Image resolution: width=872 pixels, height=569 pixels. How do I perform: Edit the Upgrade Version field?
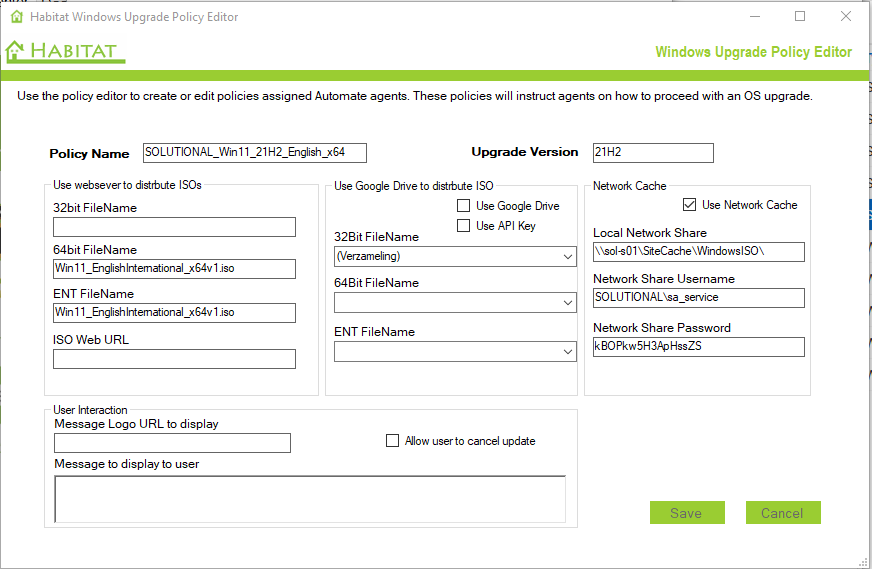click(653, 152)
